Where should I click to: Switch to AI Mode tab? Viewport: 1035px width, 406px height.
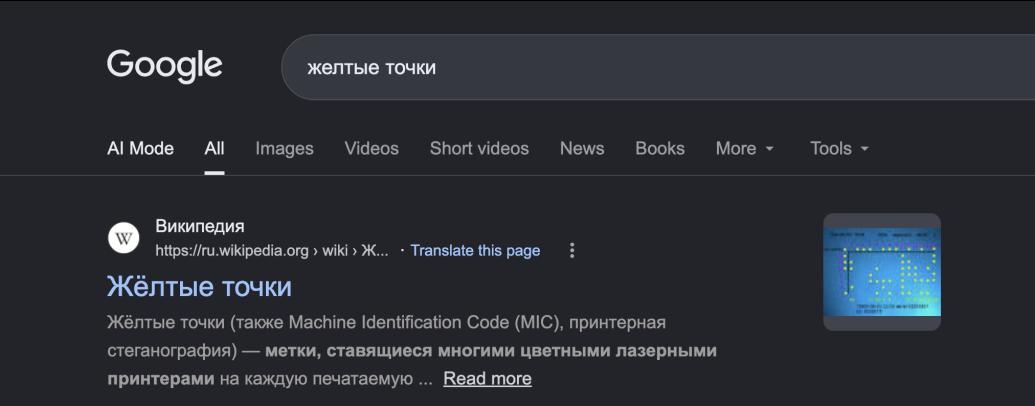point(140,149)
